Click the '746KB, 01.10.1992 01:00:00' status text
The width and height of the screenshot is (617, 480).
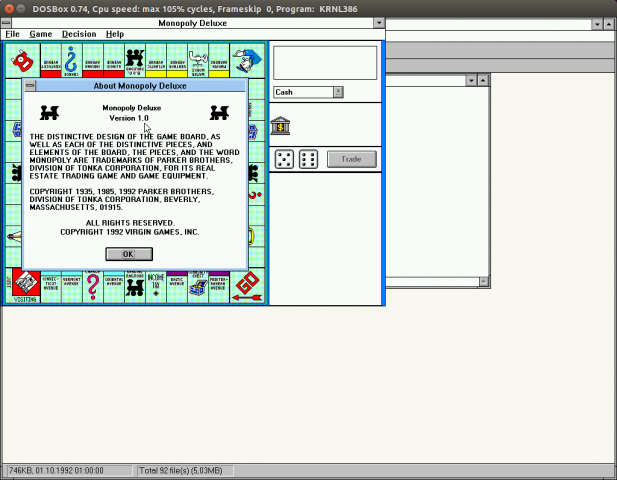[56, 471]
